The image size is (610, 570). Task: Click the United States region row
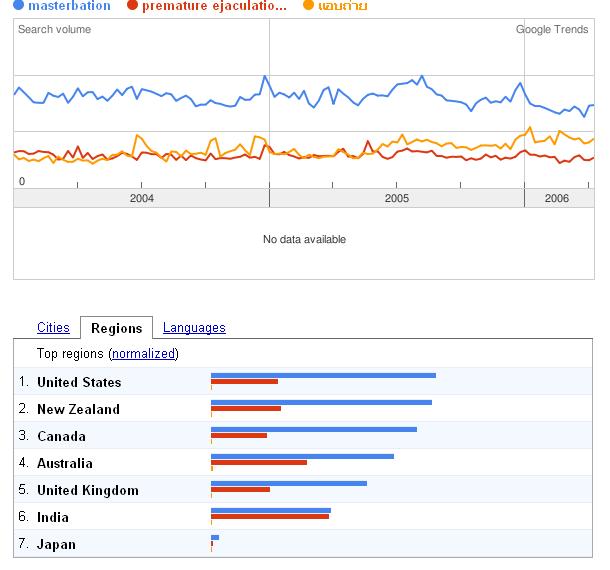pyautogui.click(x=303, y=381)
